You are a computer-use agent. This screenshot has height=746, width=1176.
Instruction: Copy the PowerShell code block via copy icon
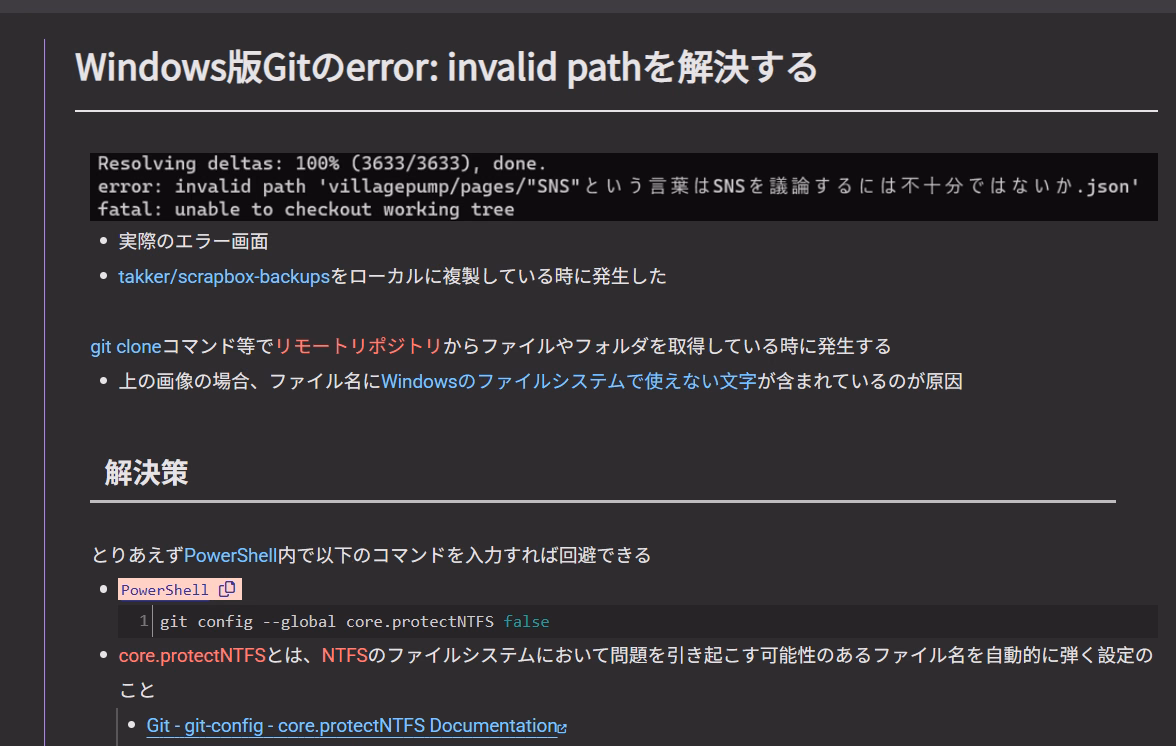coord(227,589)
